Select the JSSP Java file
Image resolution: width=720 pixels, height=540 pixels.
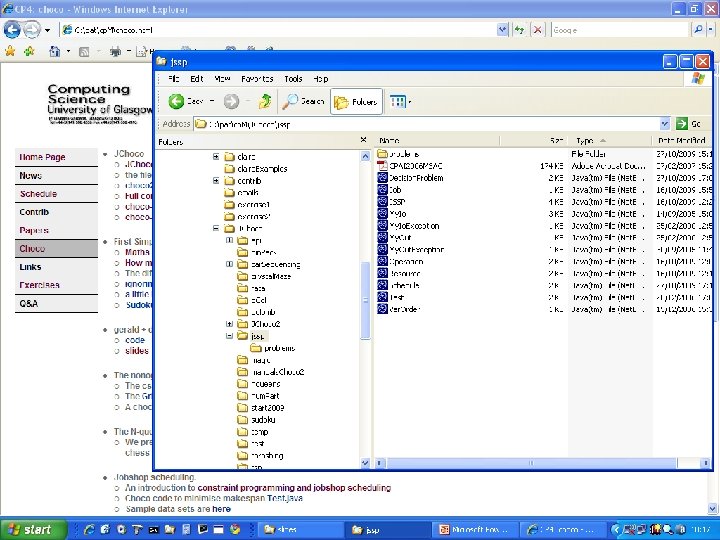[x=392, y=202]
